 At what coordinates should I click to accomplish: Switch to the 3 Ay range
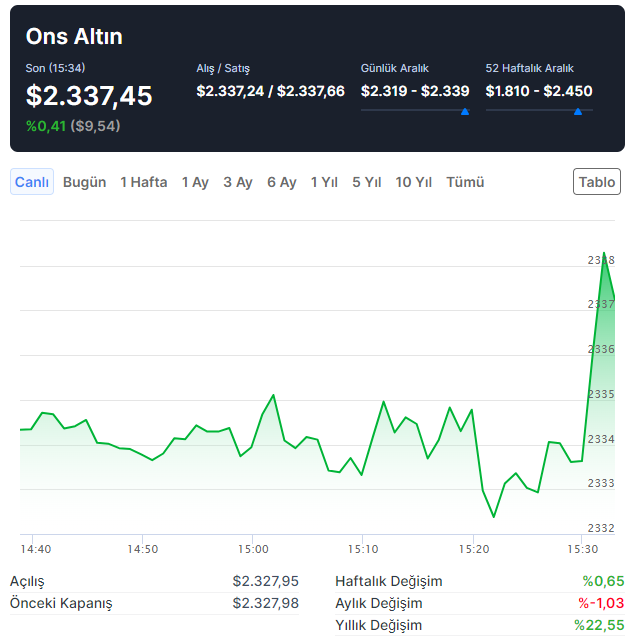238,182
